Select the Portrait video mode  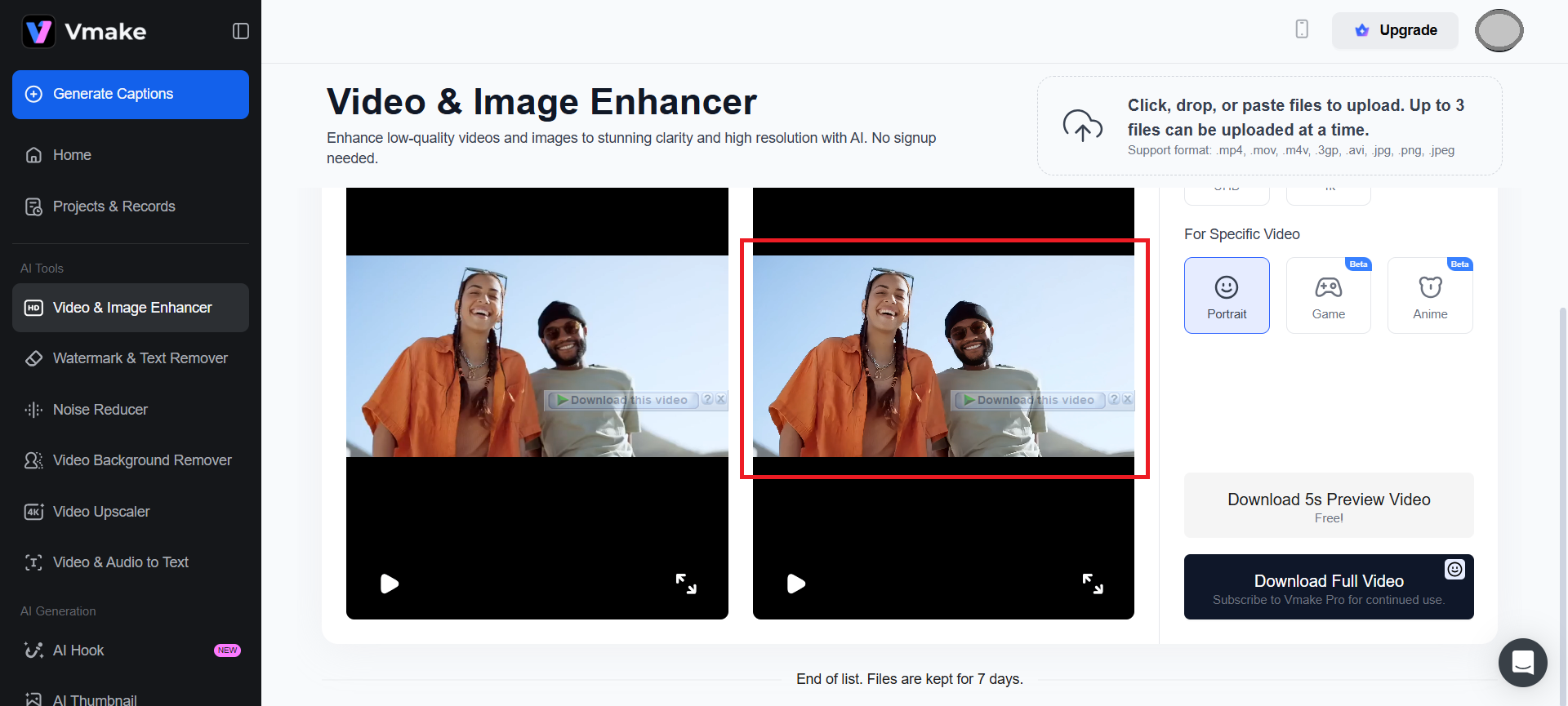(1227, 295)
